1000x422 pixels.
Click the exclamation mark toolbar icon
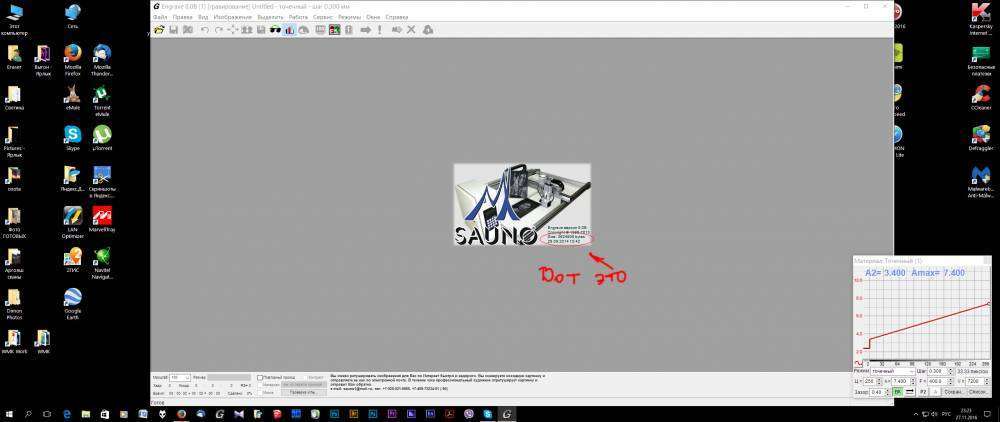pos(379,31)
